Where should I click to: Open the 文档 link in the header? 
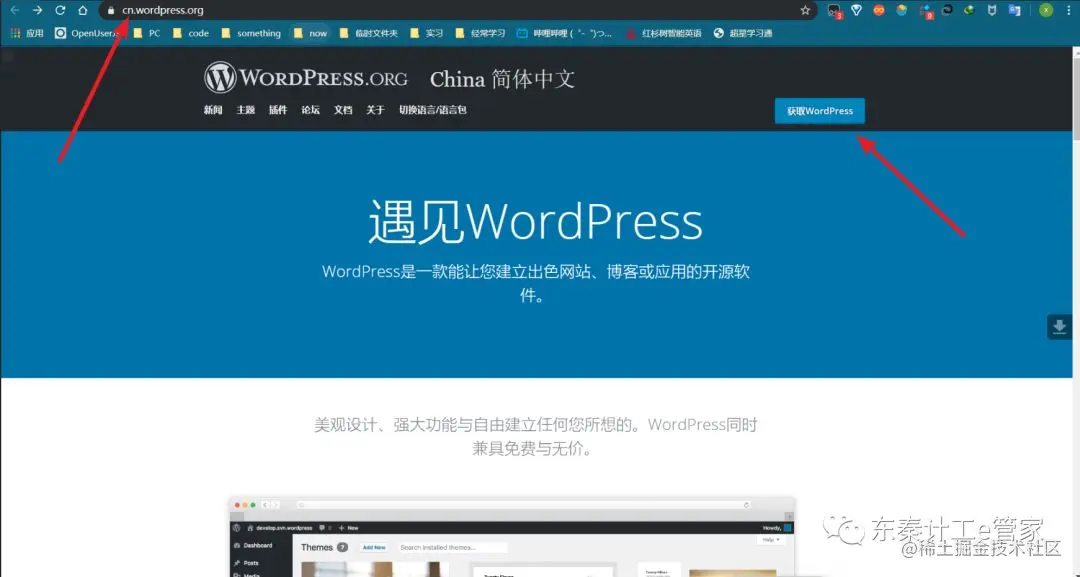click(342, 110)
